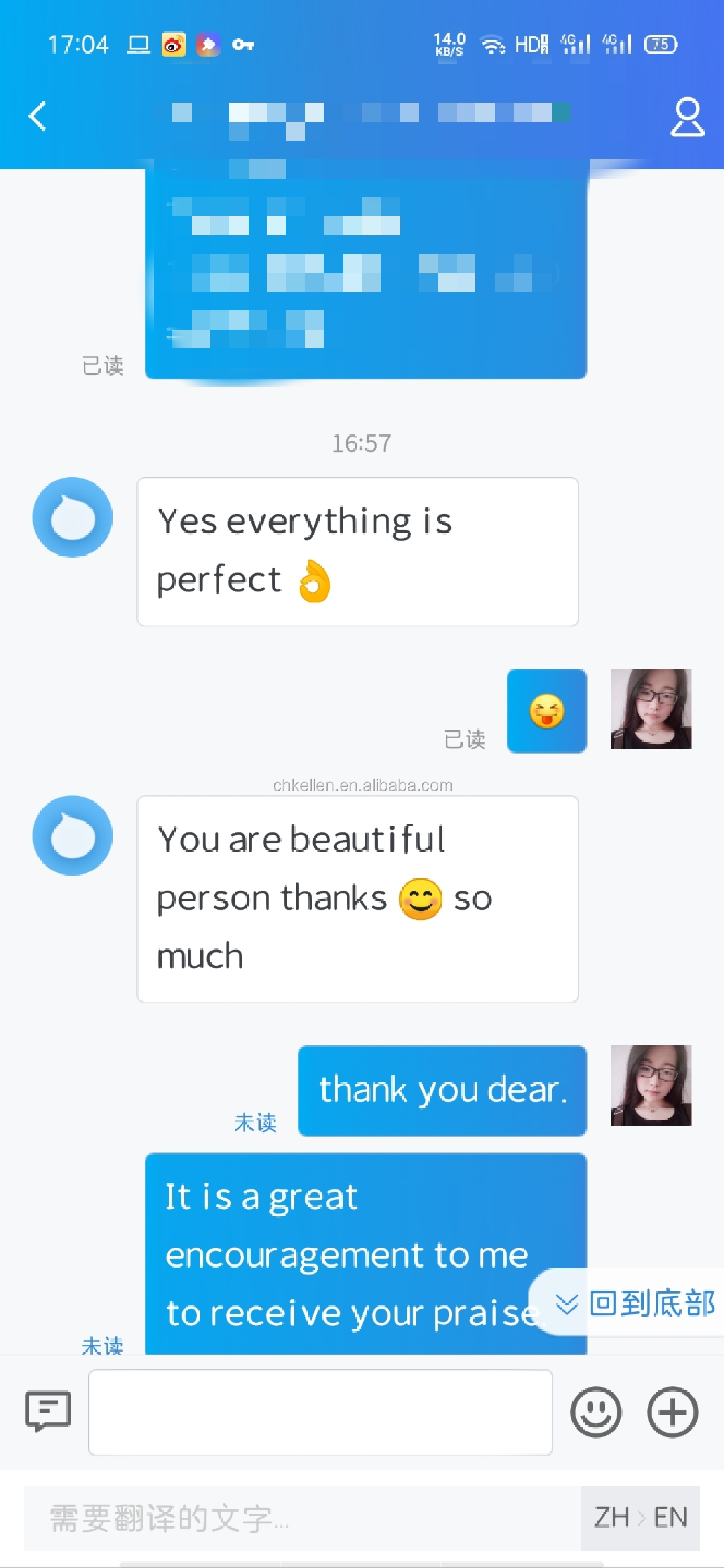Tap the customer's blue avatar beside 'Yes everything'
724x1568 pixels.
72,517
